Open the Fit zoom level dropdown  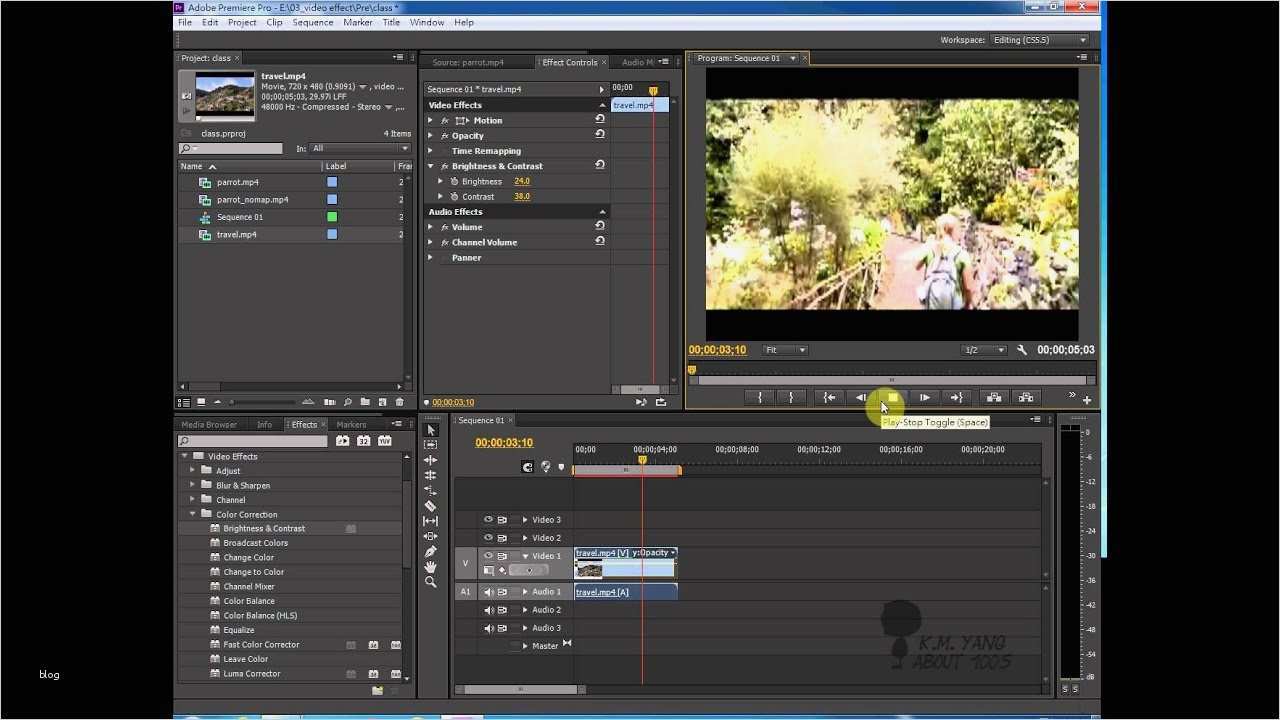click(786, 350)
